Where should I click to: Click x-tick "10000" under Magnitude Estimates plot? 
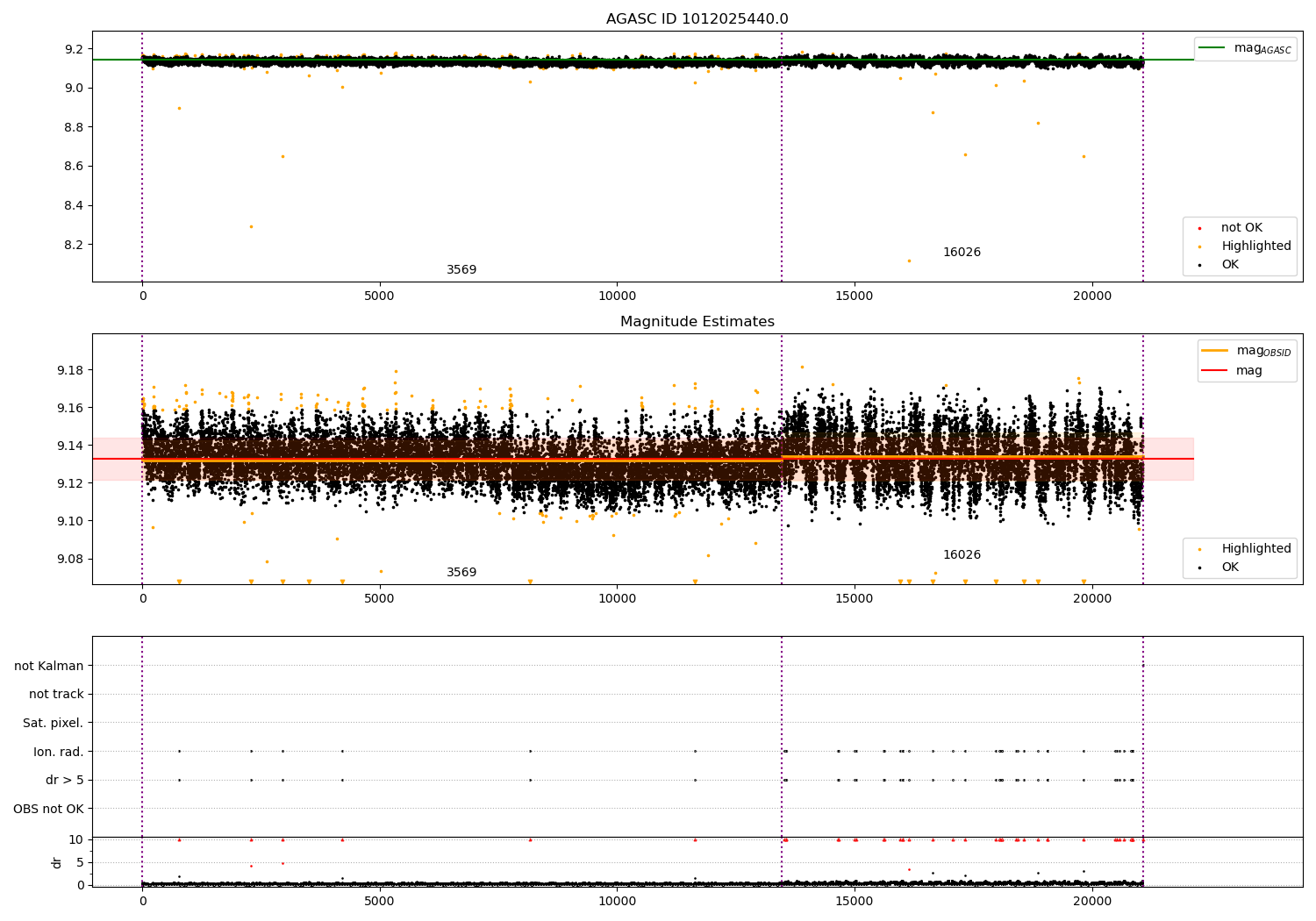(617, 599)
